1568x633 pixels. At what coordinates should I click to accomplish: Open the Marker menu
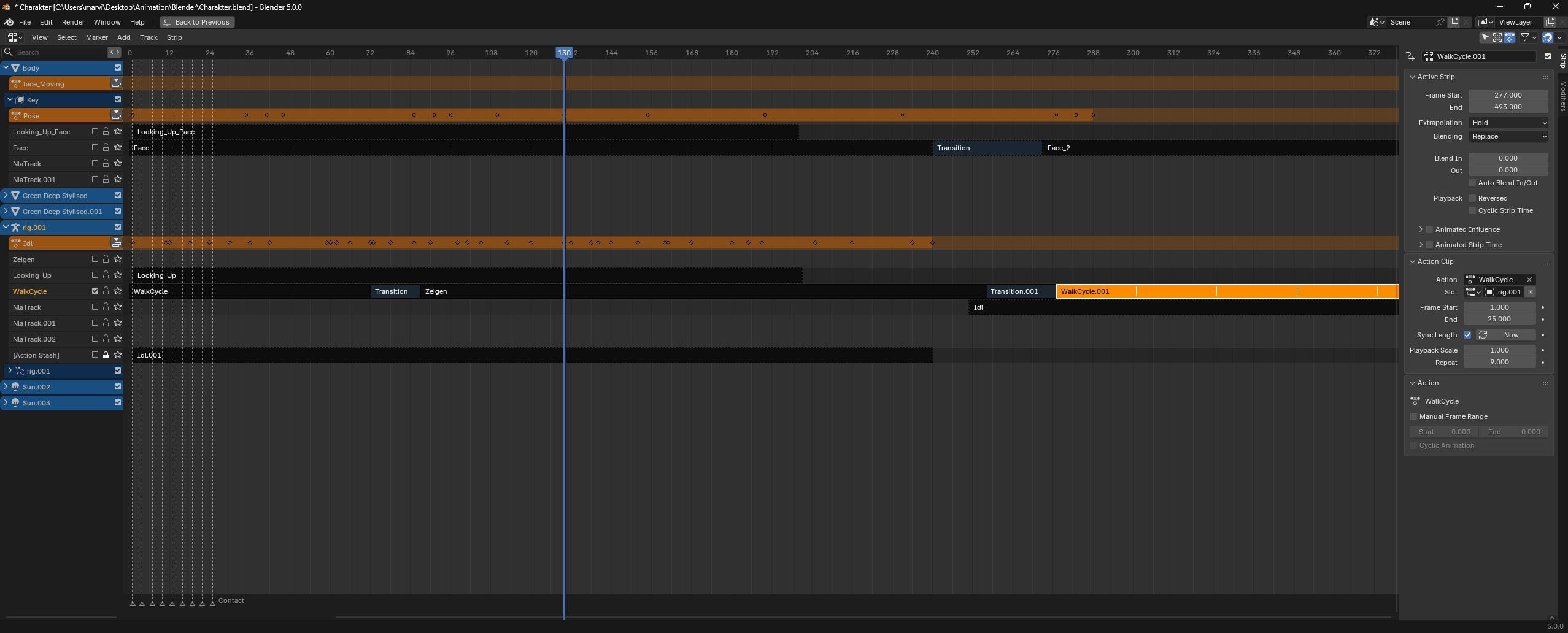coord(96,37)
